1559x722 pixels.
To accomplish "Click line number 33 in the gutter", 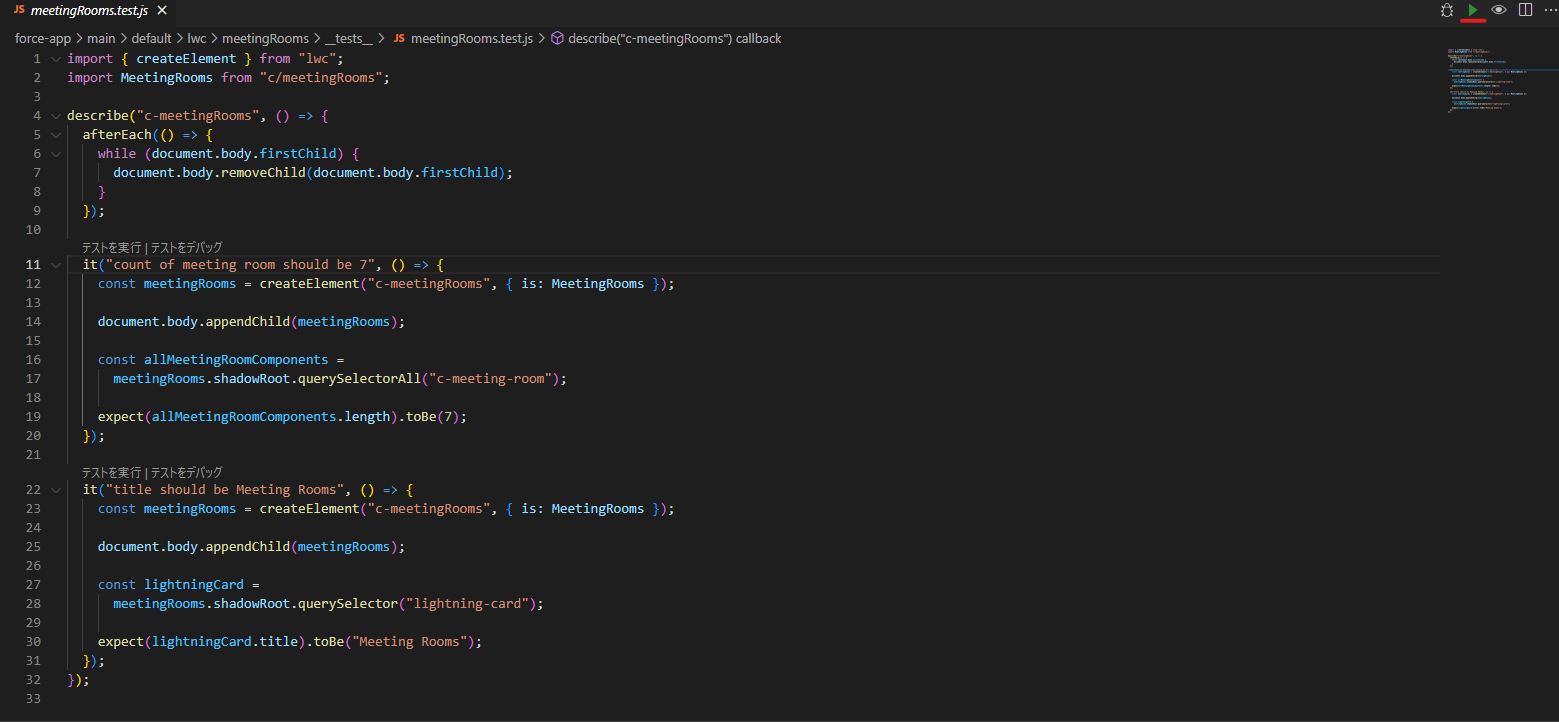I will tap(33, 699).
